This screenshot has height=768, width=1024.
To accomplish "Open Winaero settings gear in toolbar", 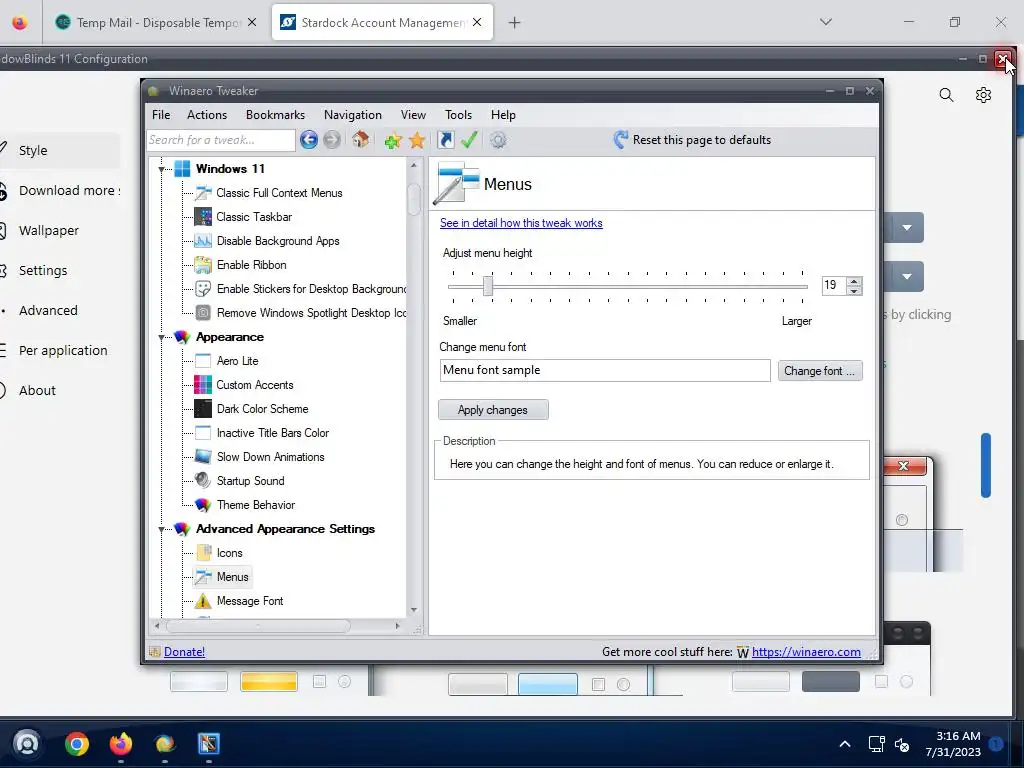I will [x=498, y=140].
